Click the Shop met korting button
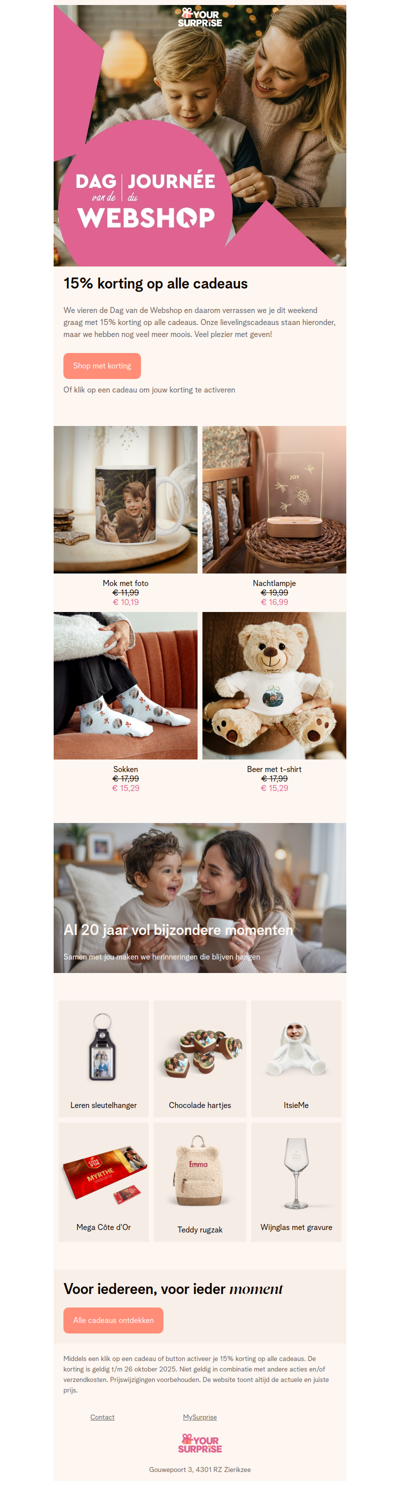 (x=102, y=366)
